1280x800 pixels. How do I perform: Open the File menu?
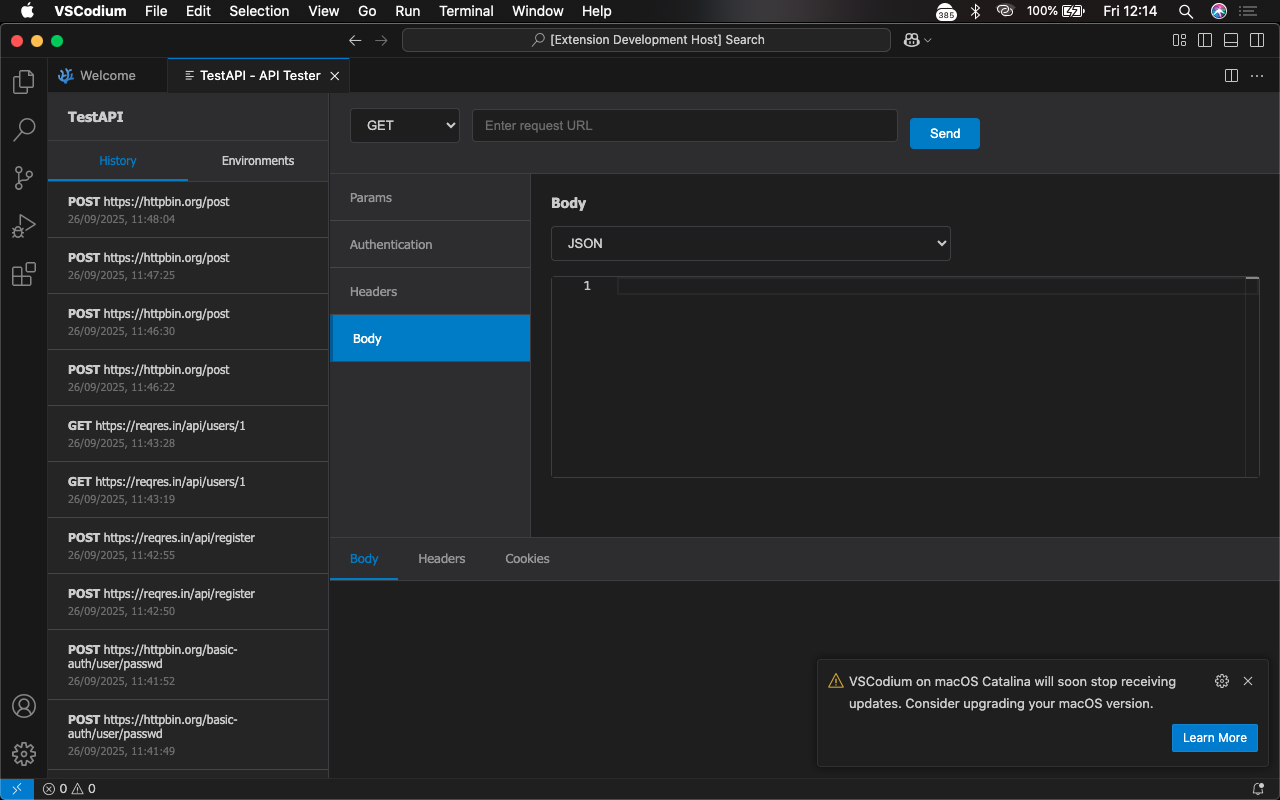156,11
